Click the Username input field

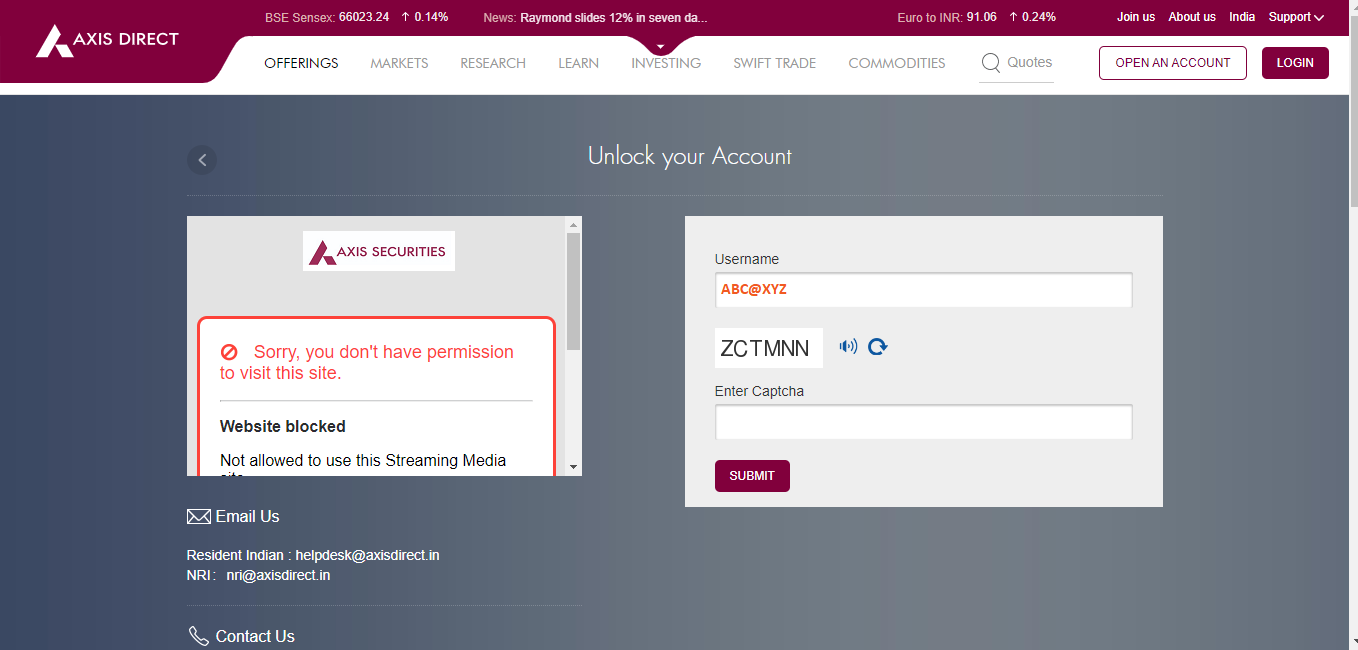923,290
